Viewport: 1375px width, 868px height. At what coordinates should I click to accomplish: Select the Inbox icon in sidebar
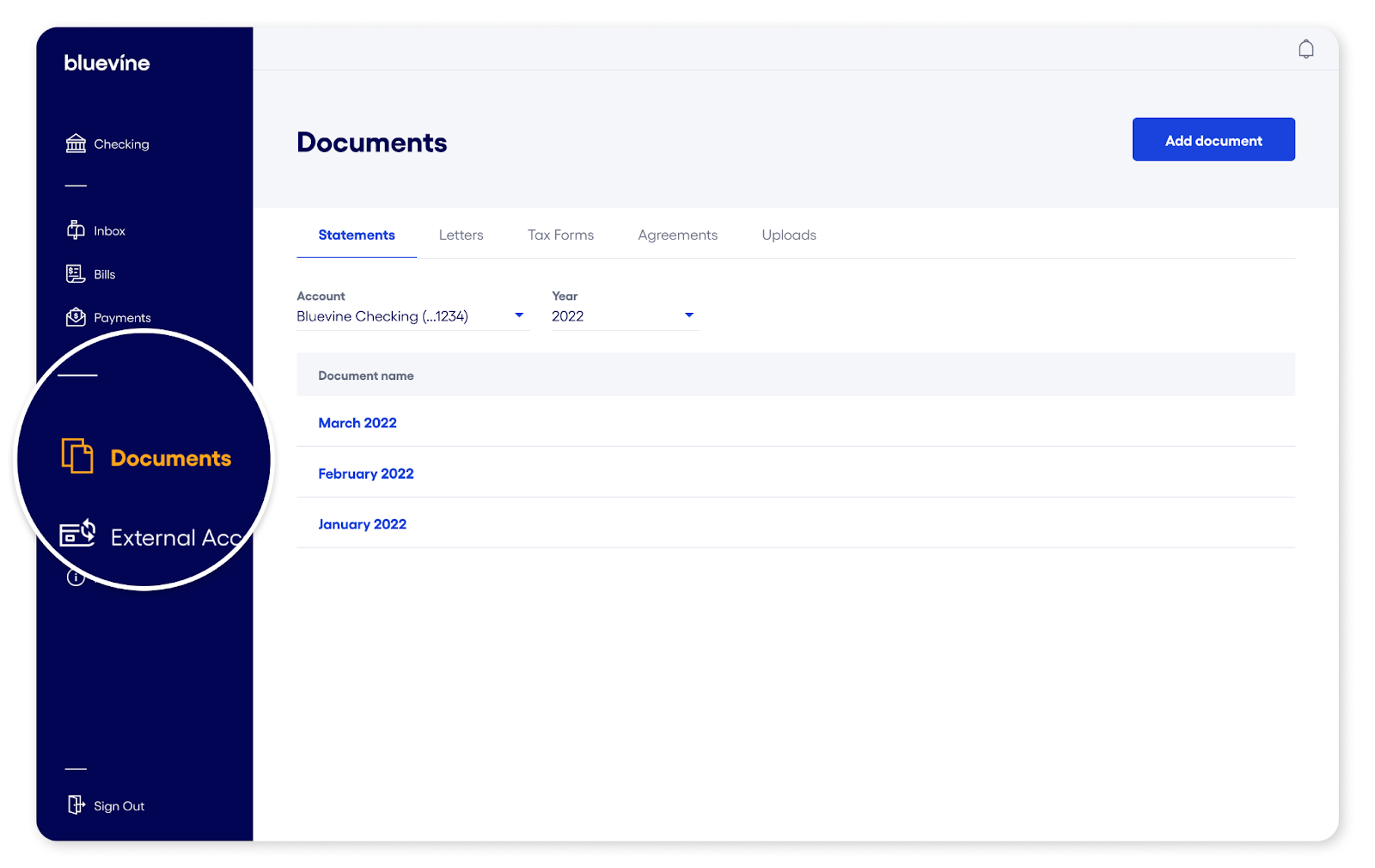(76, 229)
